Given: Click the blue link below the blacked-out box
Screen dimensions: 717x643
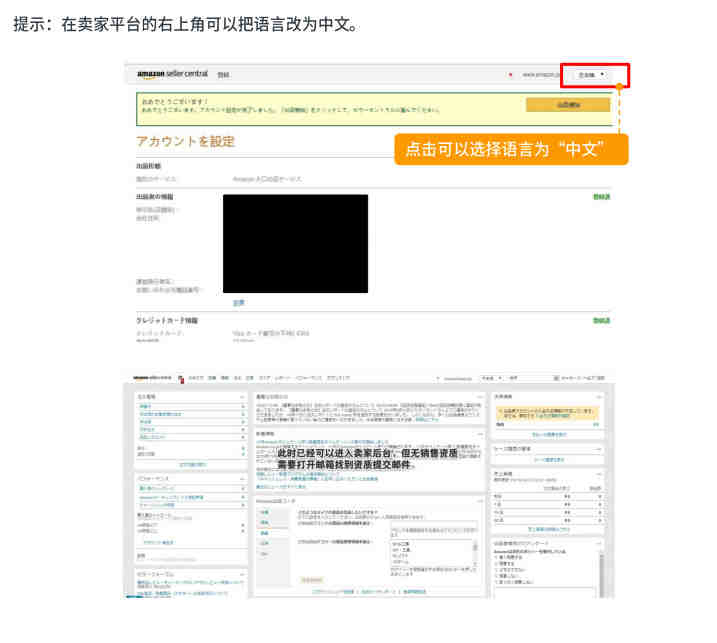Looking at the screenshot, I should 239,303.
